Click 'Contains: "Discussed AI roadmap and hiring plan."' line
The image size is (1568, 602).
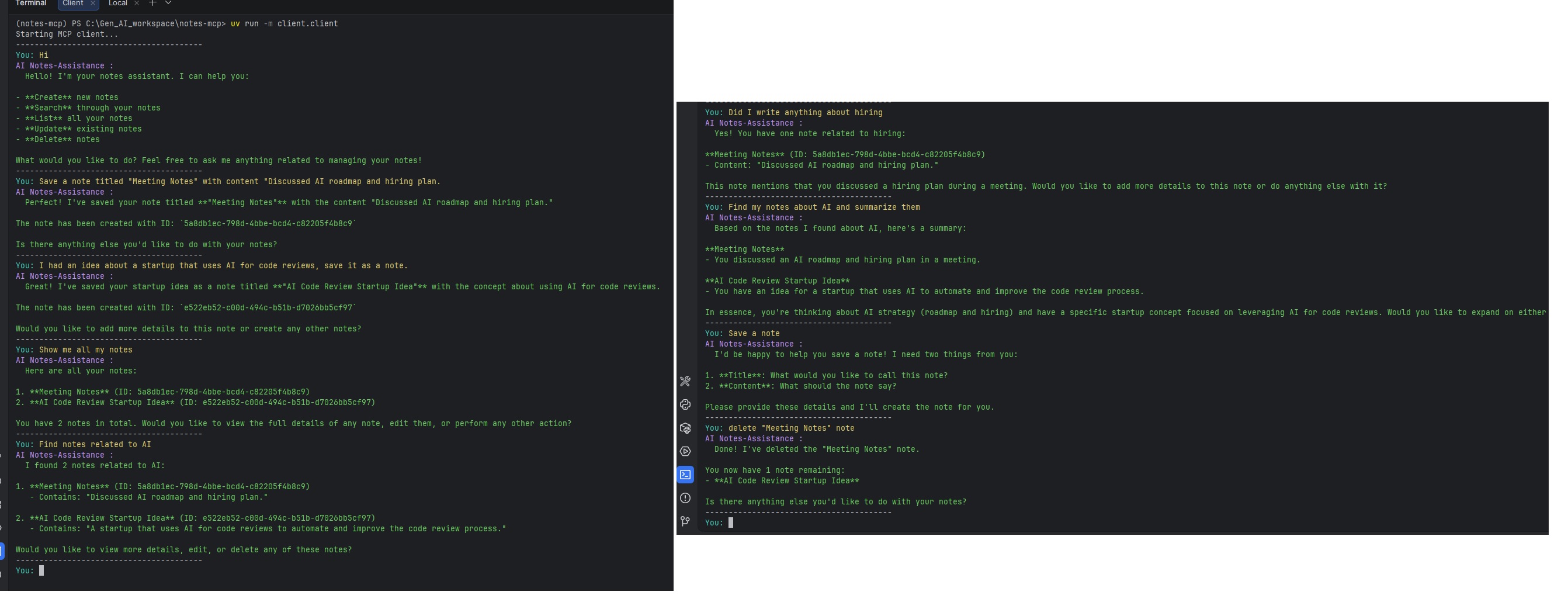(149, 497)
